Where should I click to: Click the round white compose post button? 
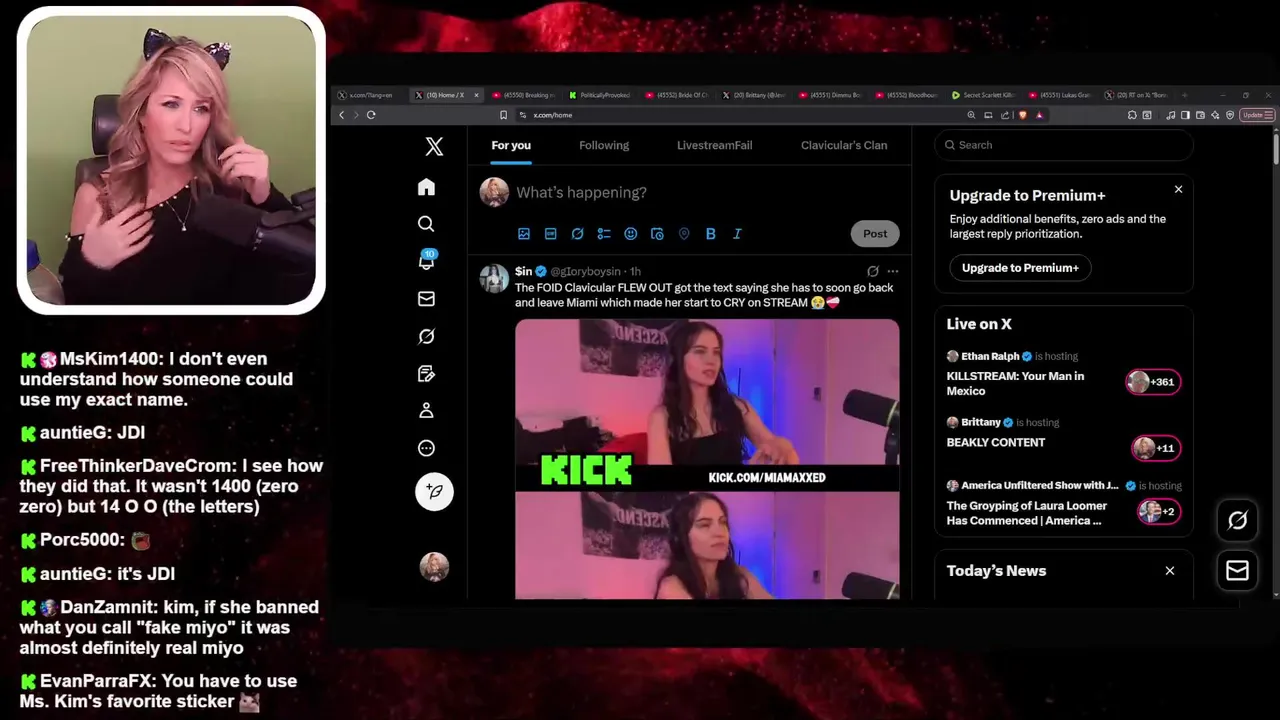pos(434,491)
